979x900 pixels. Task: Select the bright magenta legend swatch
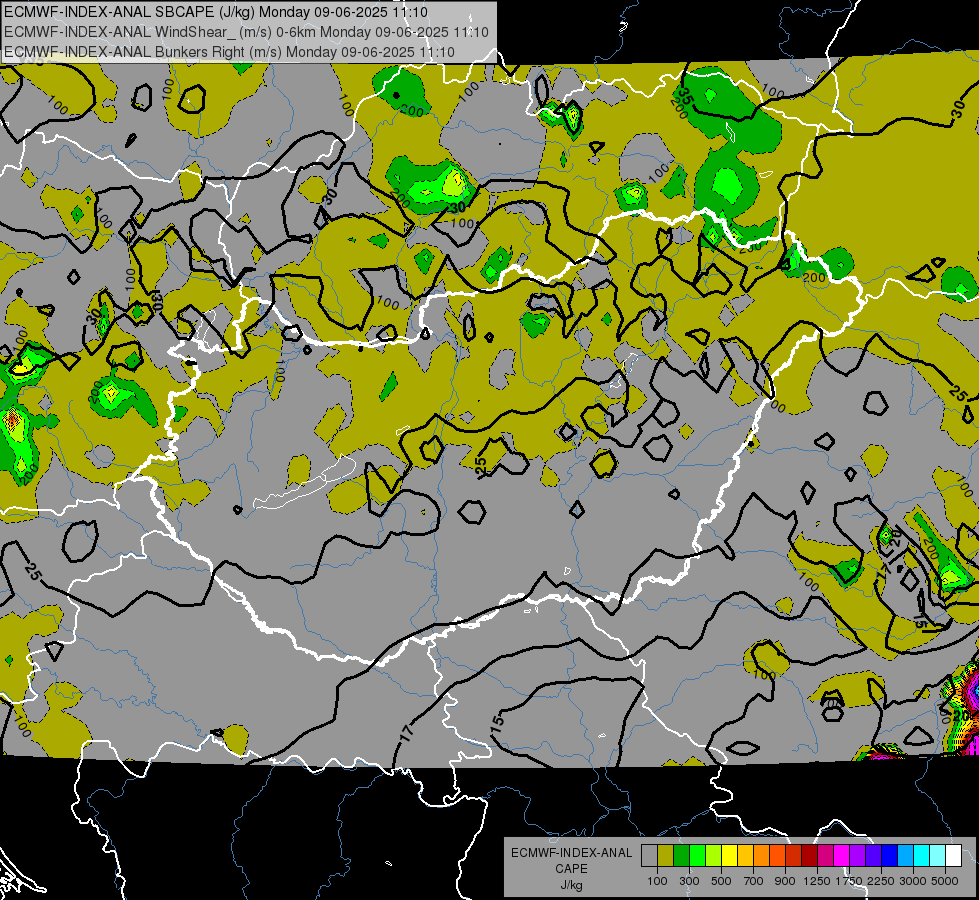(x=842, y=855)
